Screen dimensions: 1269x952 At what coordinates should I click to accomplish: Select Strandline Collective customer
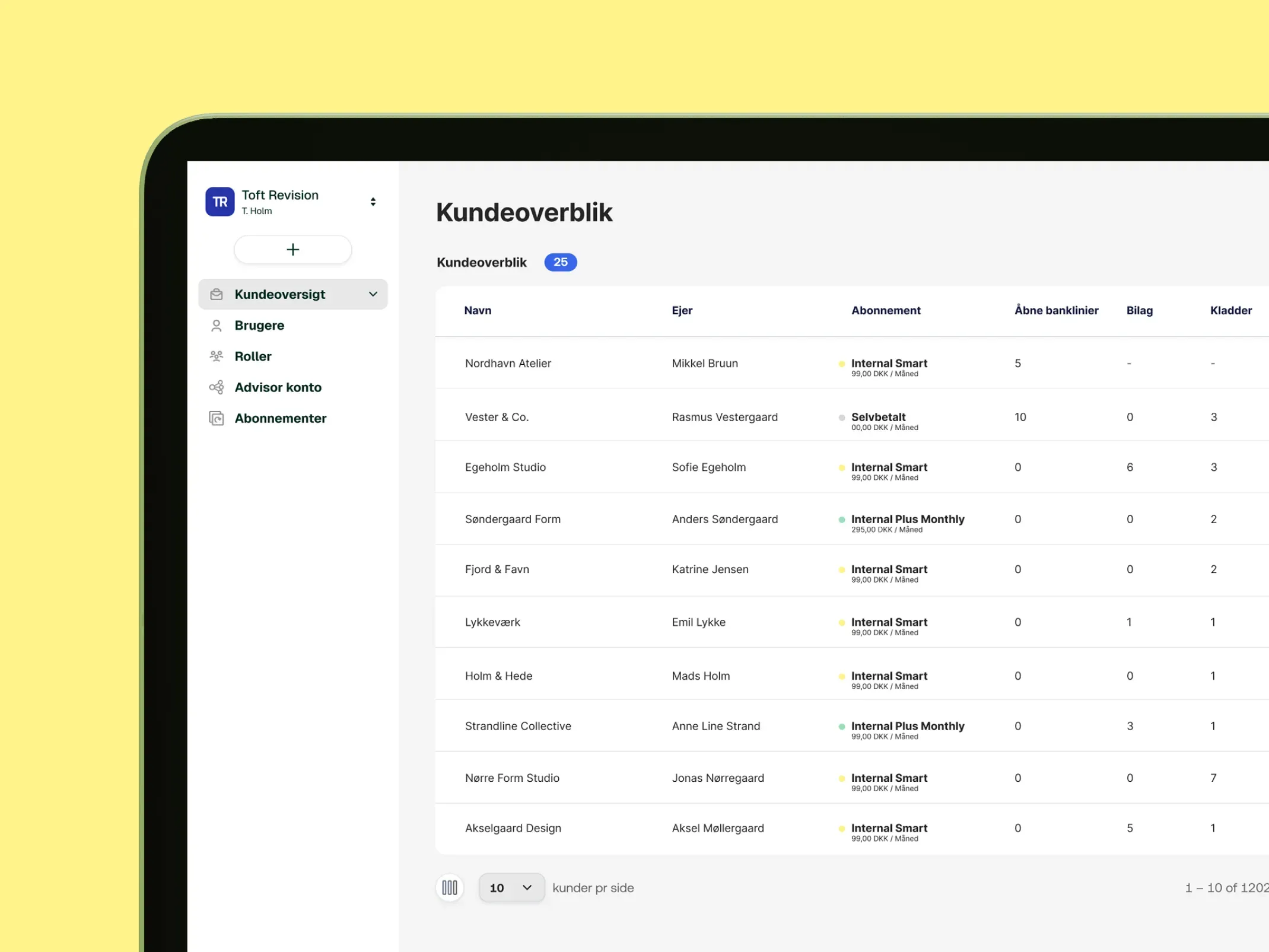[518, 726]
